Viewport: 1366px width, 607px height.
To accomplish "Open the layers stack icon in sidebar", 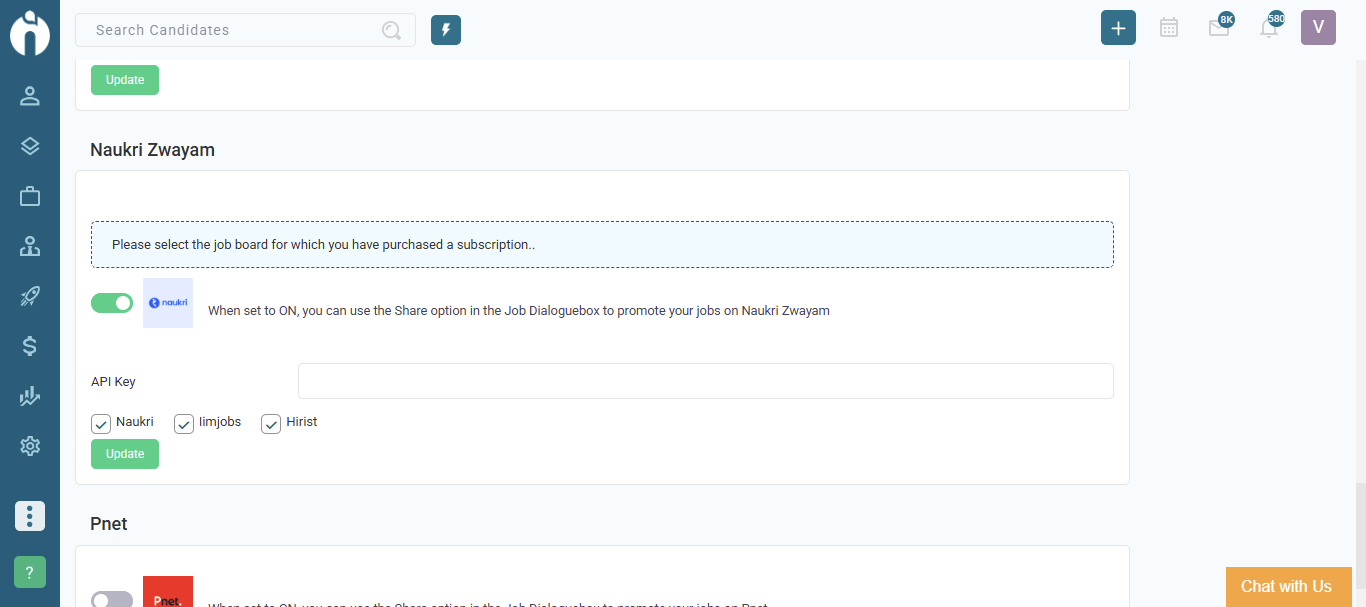I will coord(30,146).
